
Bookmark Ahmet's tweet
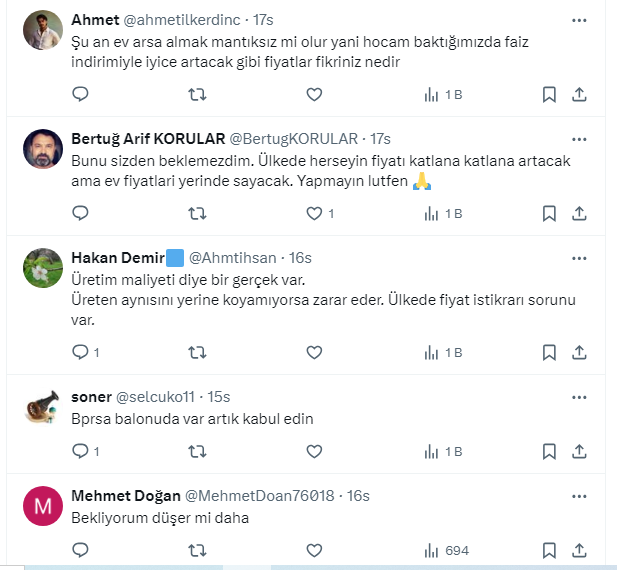[549, 94]
